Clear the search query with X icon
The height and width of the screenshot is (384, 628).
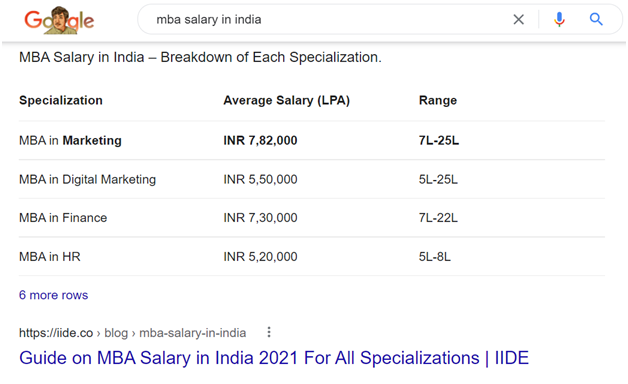[x=519, y=19]
